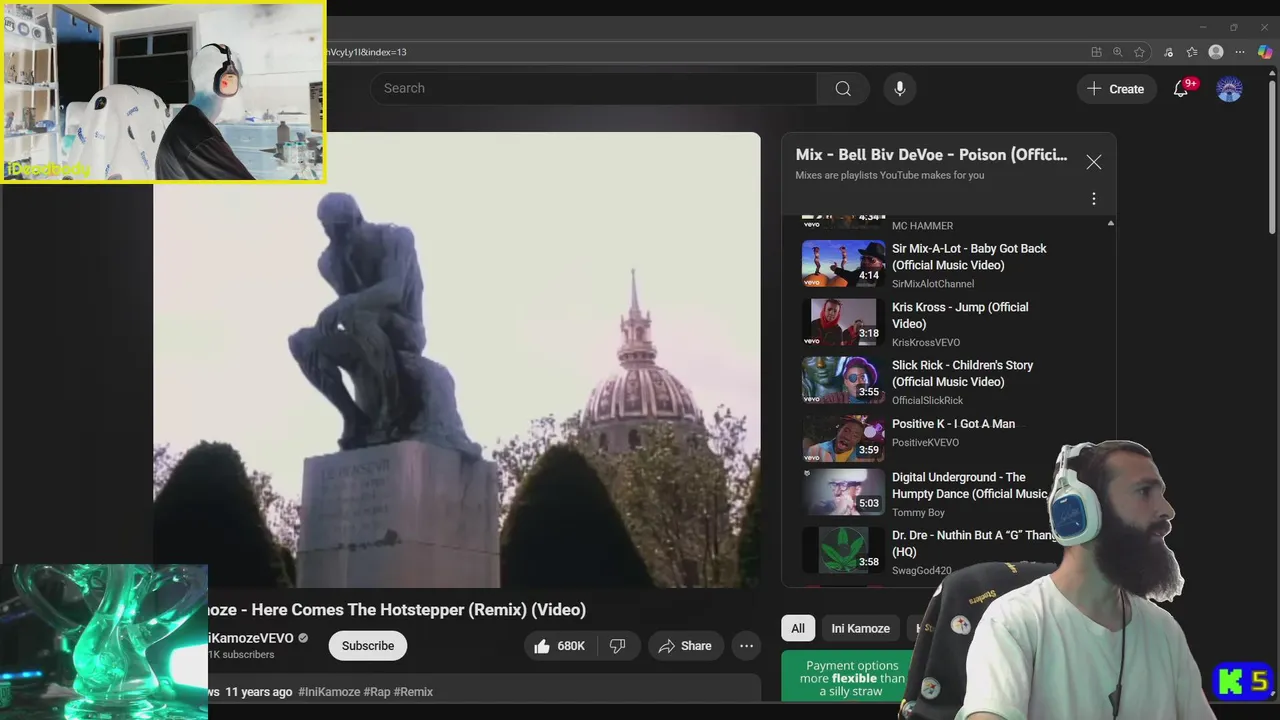
Task: Open the notifications bell showing 9+
Action: (1181, 88)
